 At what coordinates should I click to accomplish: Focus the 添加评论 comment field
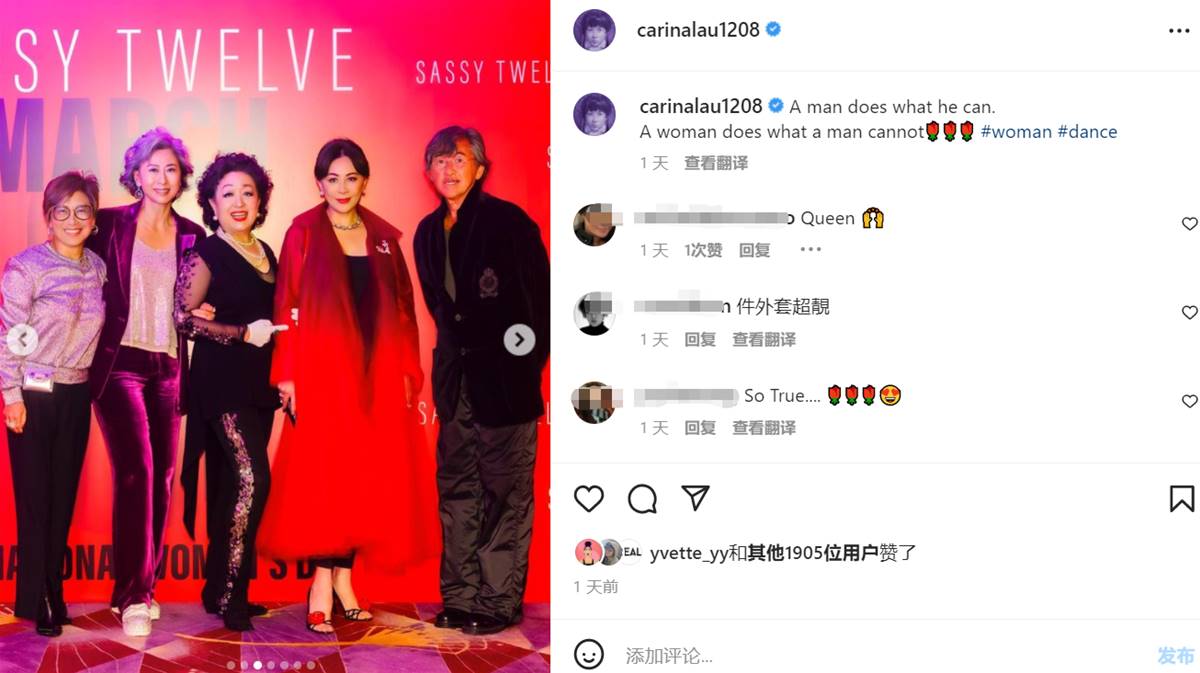pos(880,656)
